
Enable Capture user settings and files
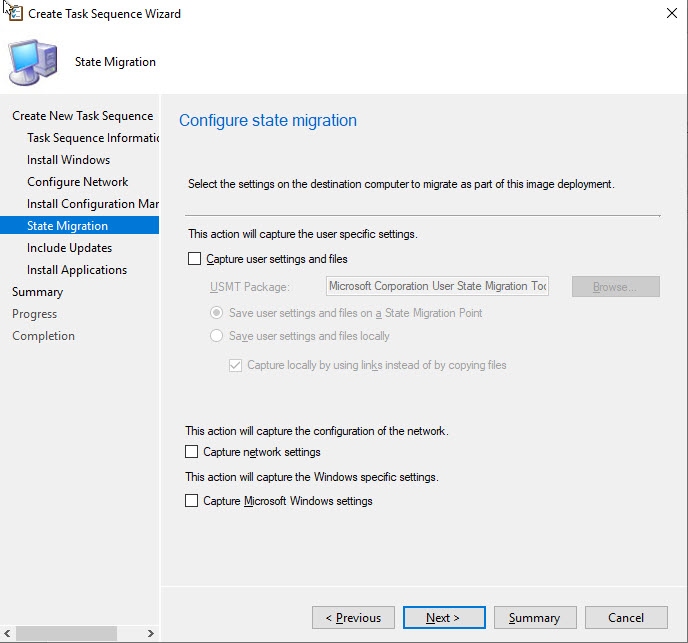[194, 259]
